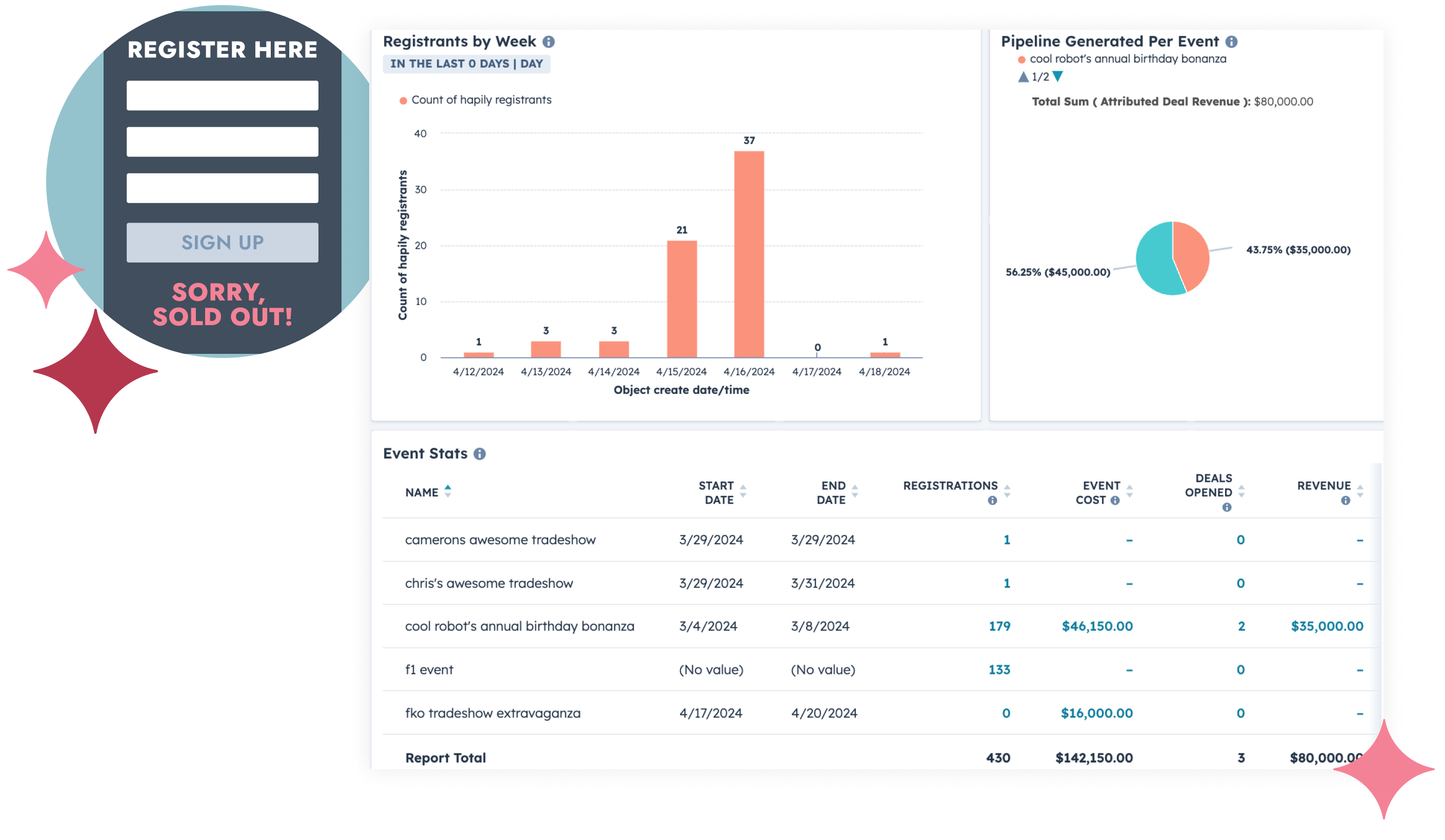Viewport: 1445px width, 840px height.
Task: Focus the second registration form field
Action: click(223, 142)
